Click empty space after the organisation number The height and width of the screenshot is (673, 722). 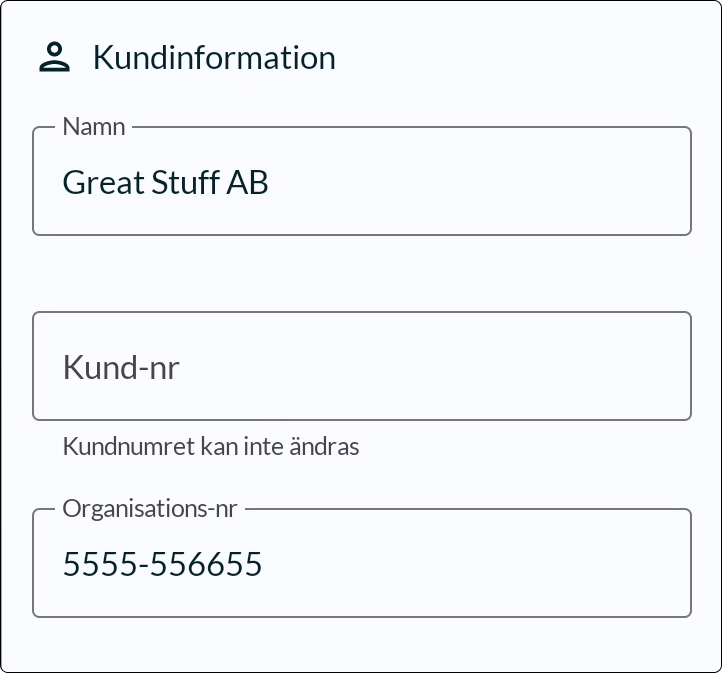click(474, 564)
